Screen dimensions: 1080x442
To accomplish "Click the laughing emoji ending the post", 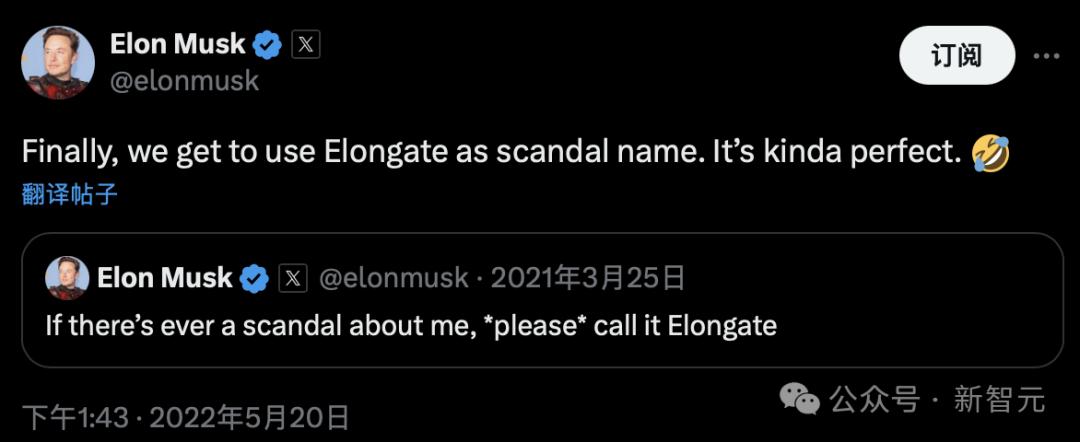I will pyautogui.click(x=990, y=154).
